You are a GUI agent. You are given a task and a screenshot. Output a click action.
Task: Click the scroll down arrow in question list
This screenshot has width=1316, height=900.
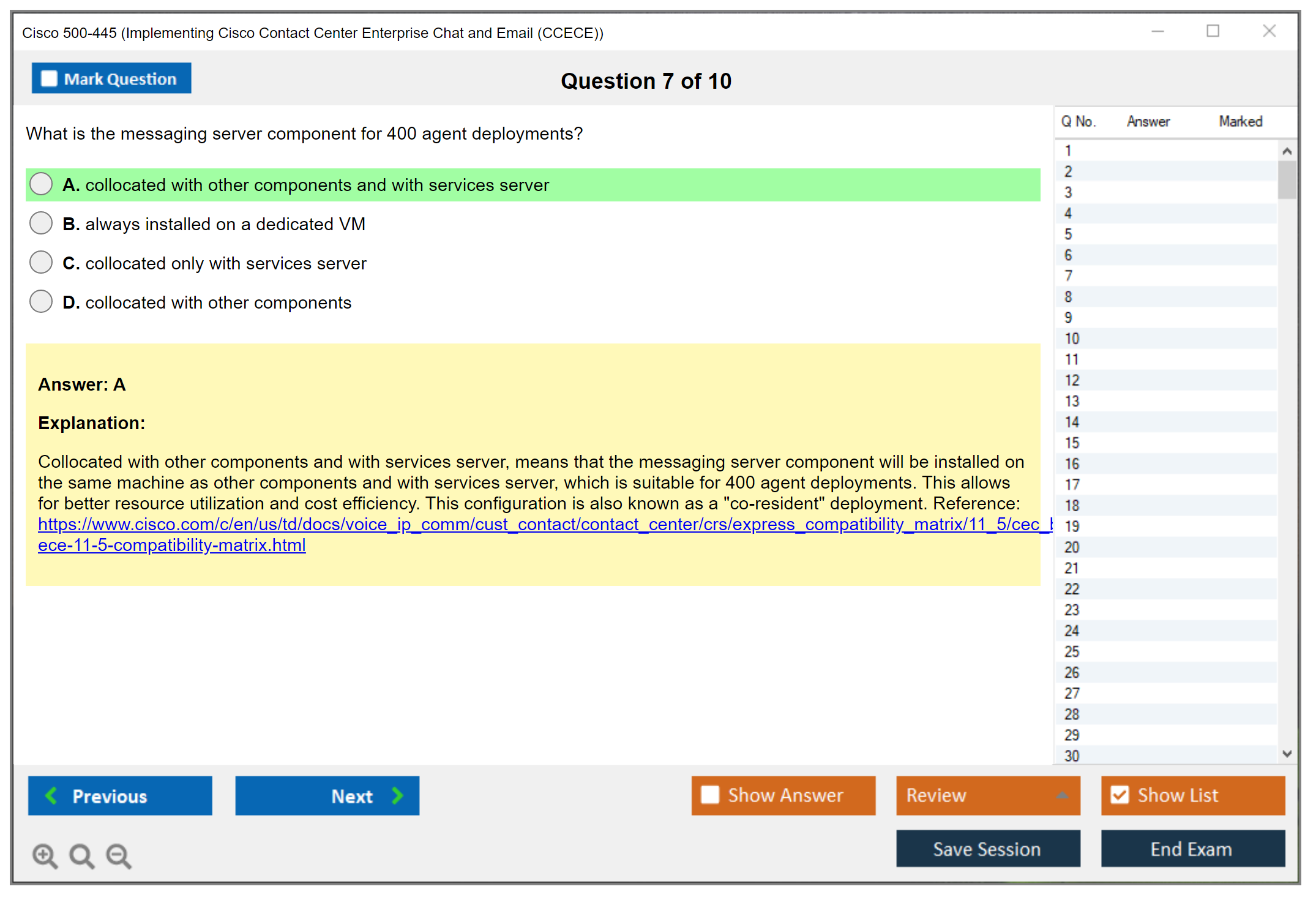[x=1287, y=754]
